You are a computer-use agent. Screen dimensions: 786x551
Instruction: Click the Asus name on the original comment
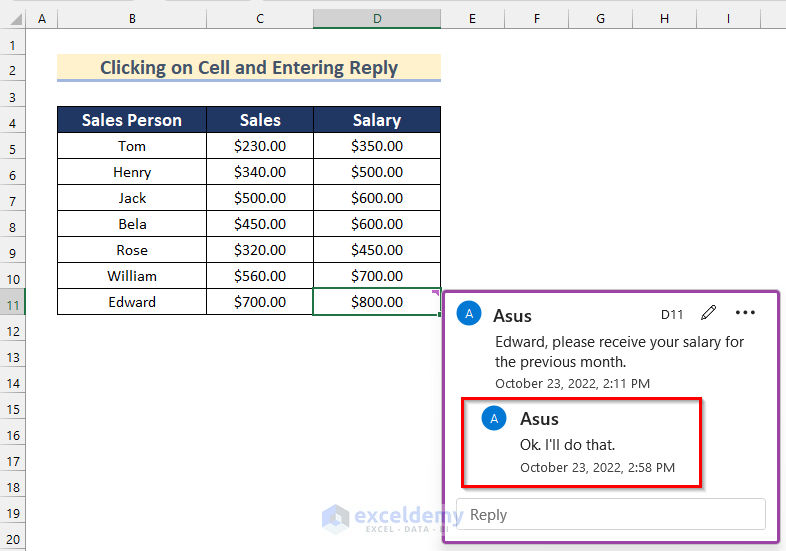[512, 316]
